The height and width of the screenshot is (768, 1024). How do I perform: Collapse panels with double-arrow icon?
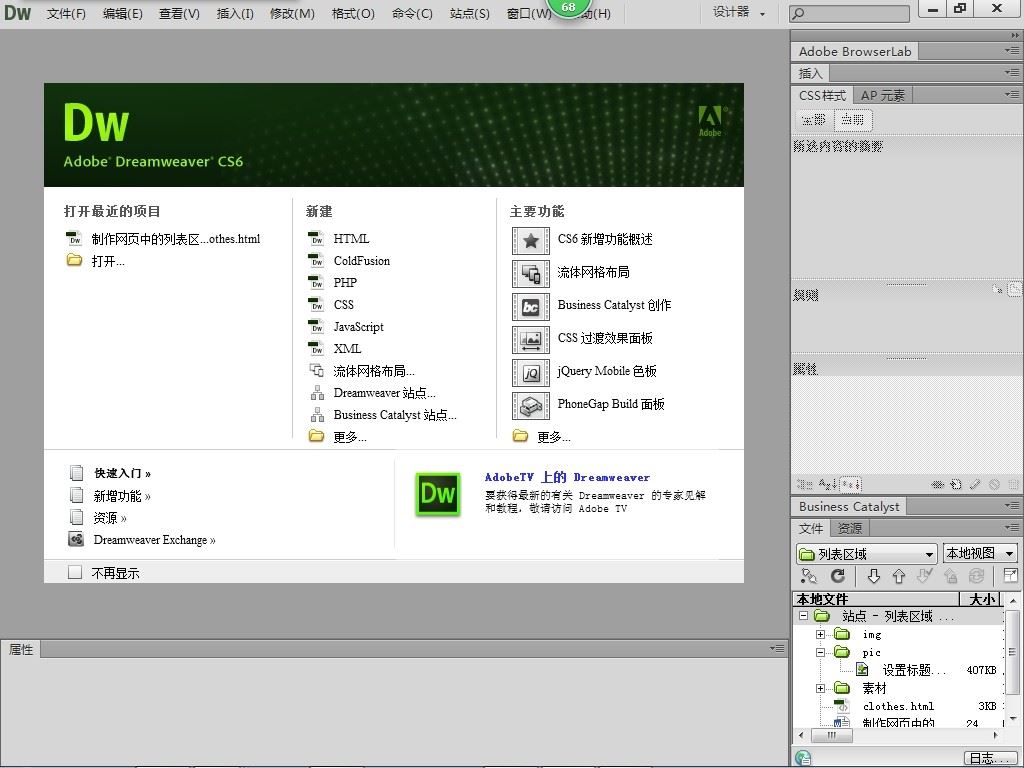click(1014, 35)
